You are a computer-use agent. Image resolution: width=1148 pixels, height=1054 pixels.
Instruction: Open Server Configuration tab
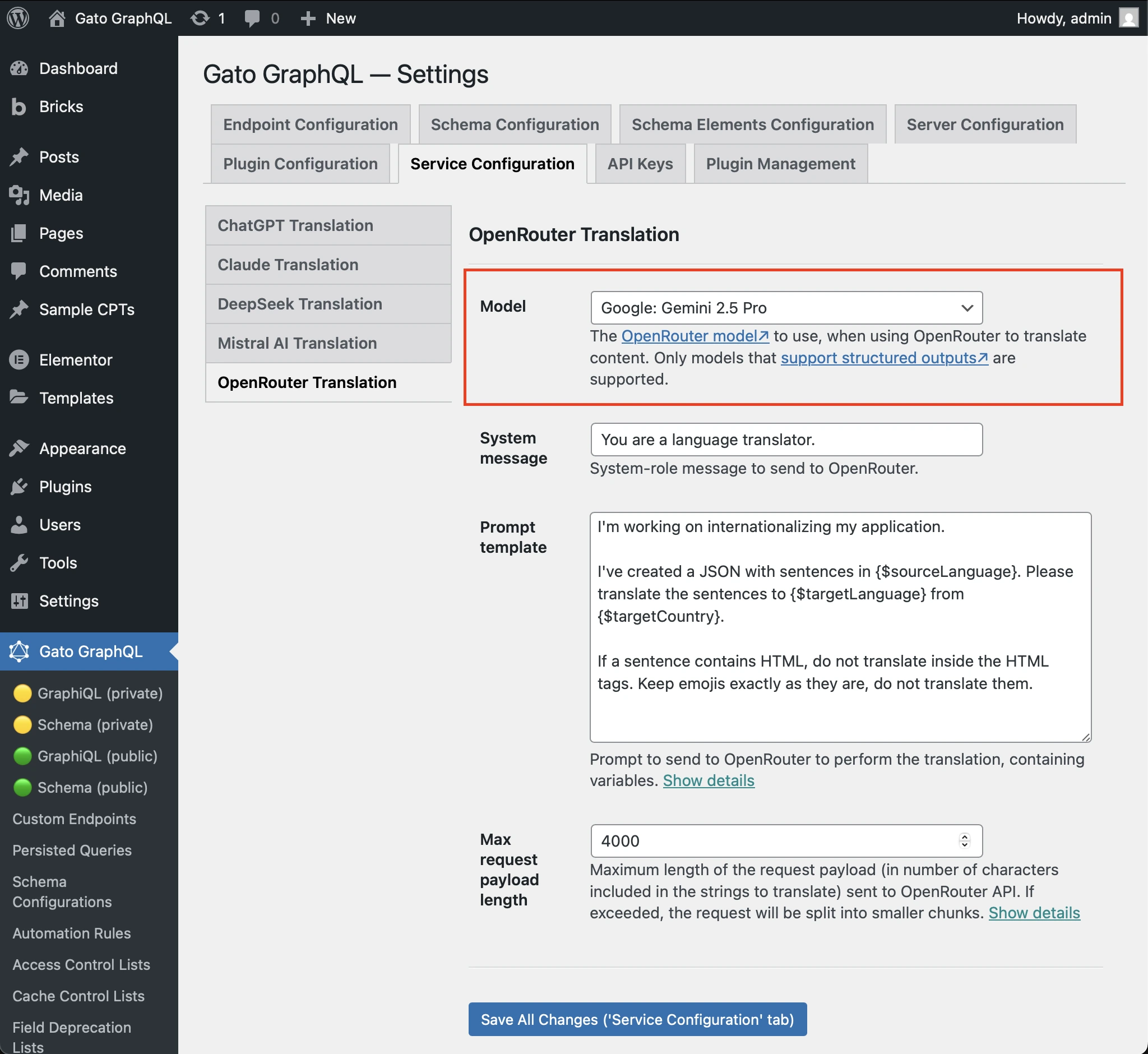point(985,124)
